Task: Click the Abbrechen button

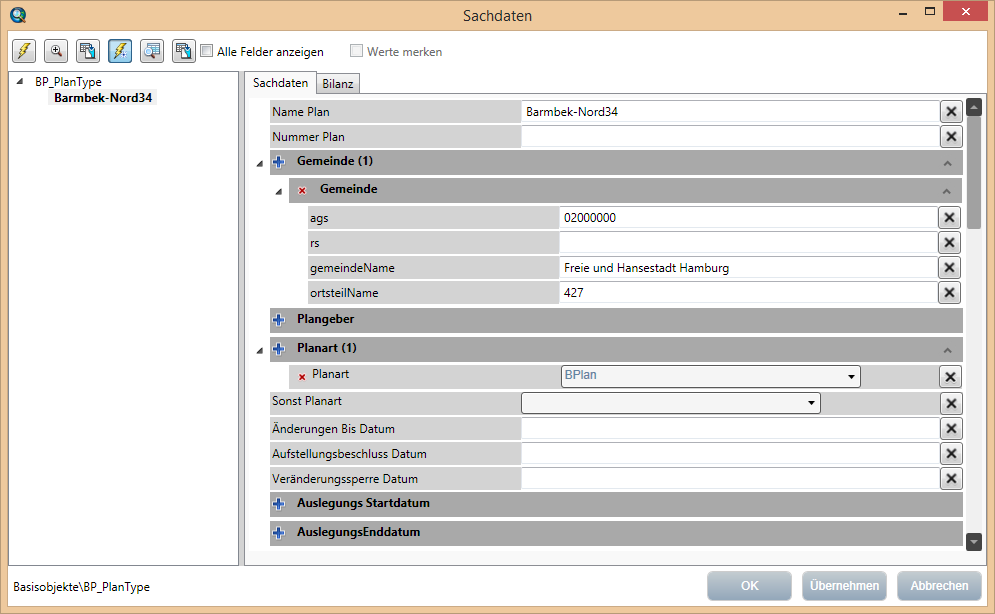Action: tap(939, 586)
